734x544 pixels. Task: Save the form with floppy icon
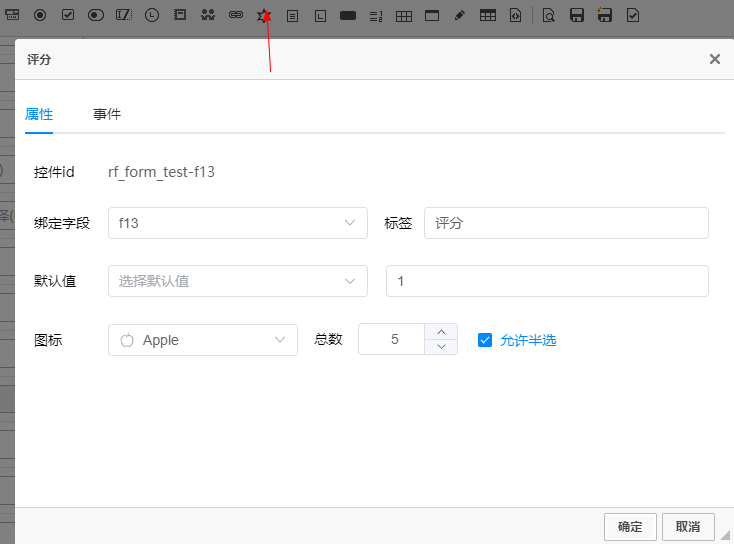click(577, 15)
